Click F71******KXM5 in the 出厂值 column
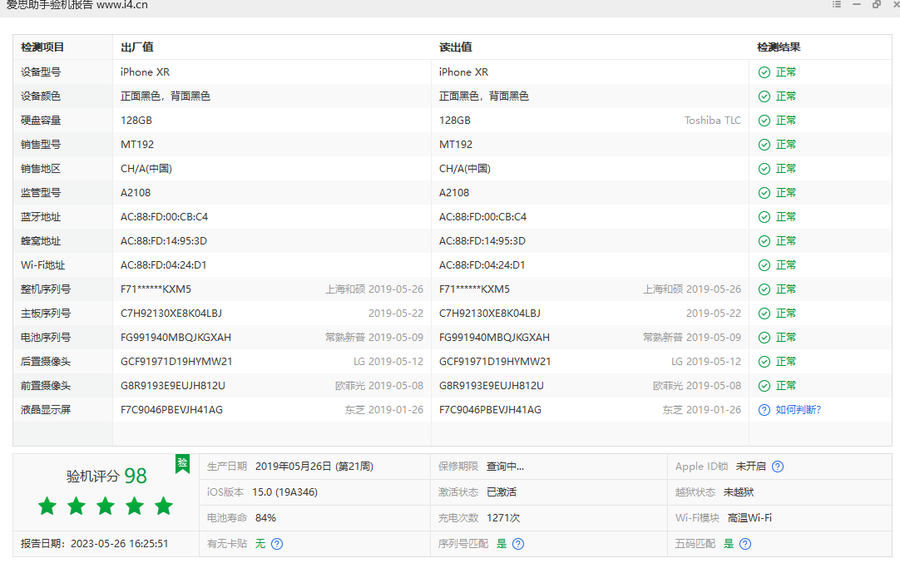900x573 pixels. (x=156, y=289)
